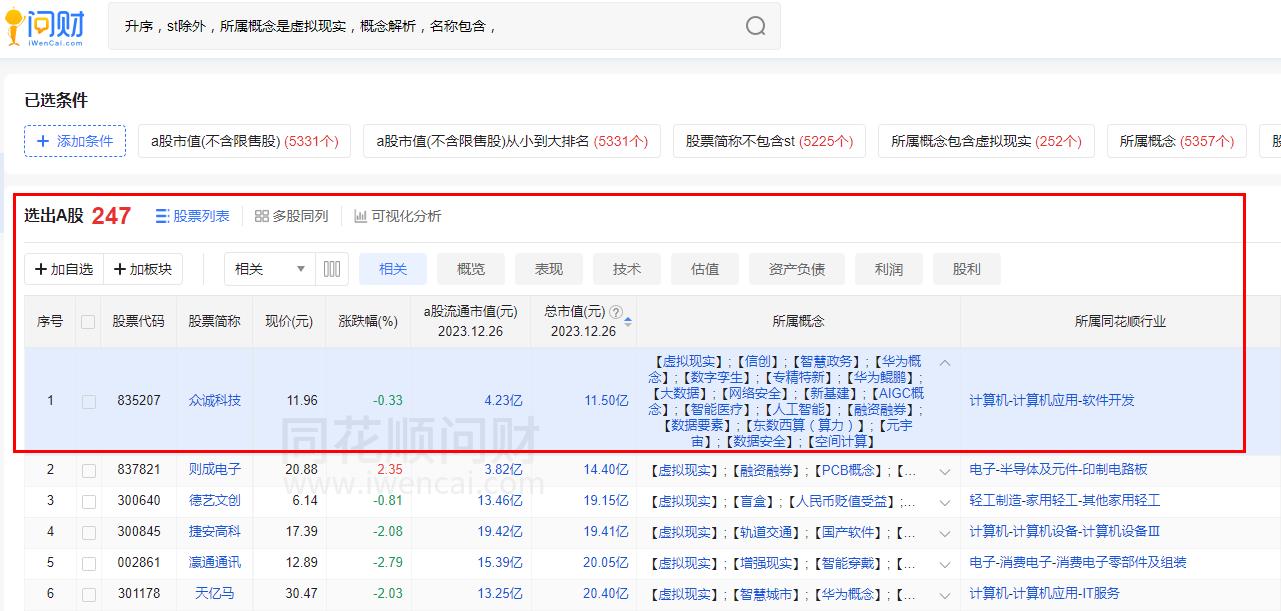This screenshot has height=611, width=1281.
Task: Click 加自选 button
Action: point(64,269)
